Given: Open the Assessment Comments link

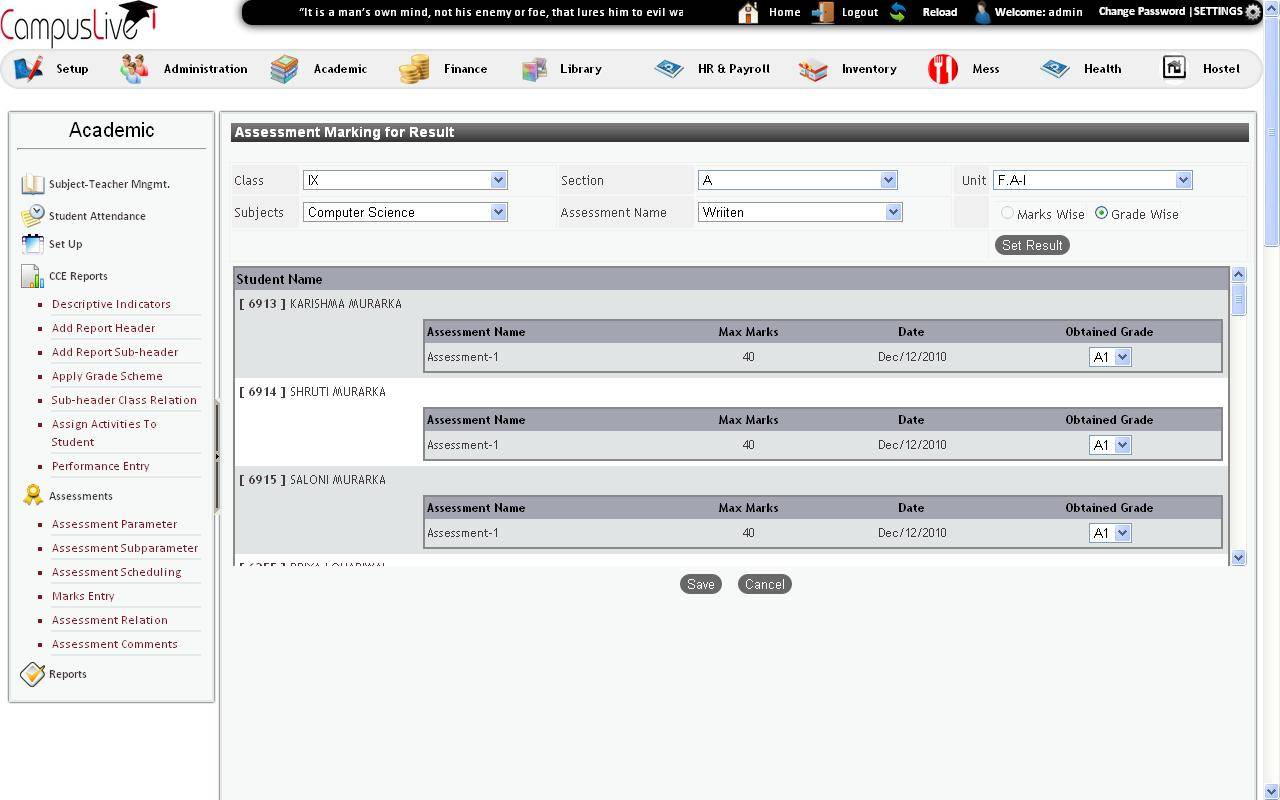Looking at the screenshot, I should tap(114, 644).
